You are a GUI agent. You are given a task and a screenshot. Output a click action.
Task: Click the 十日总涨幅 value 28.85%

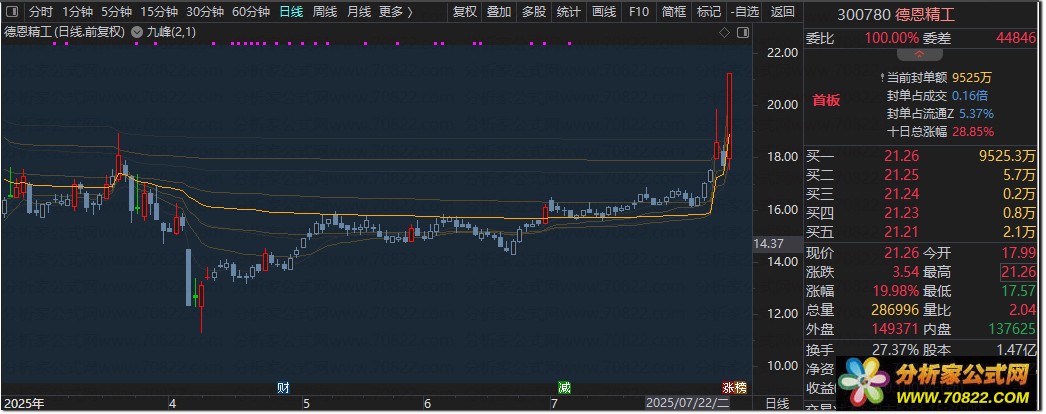(x=973, y=132)
